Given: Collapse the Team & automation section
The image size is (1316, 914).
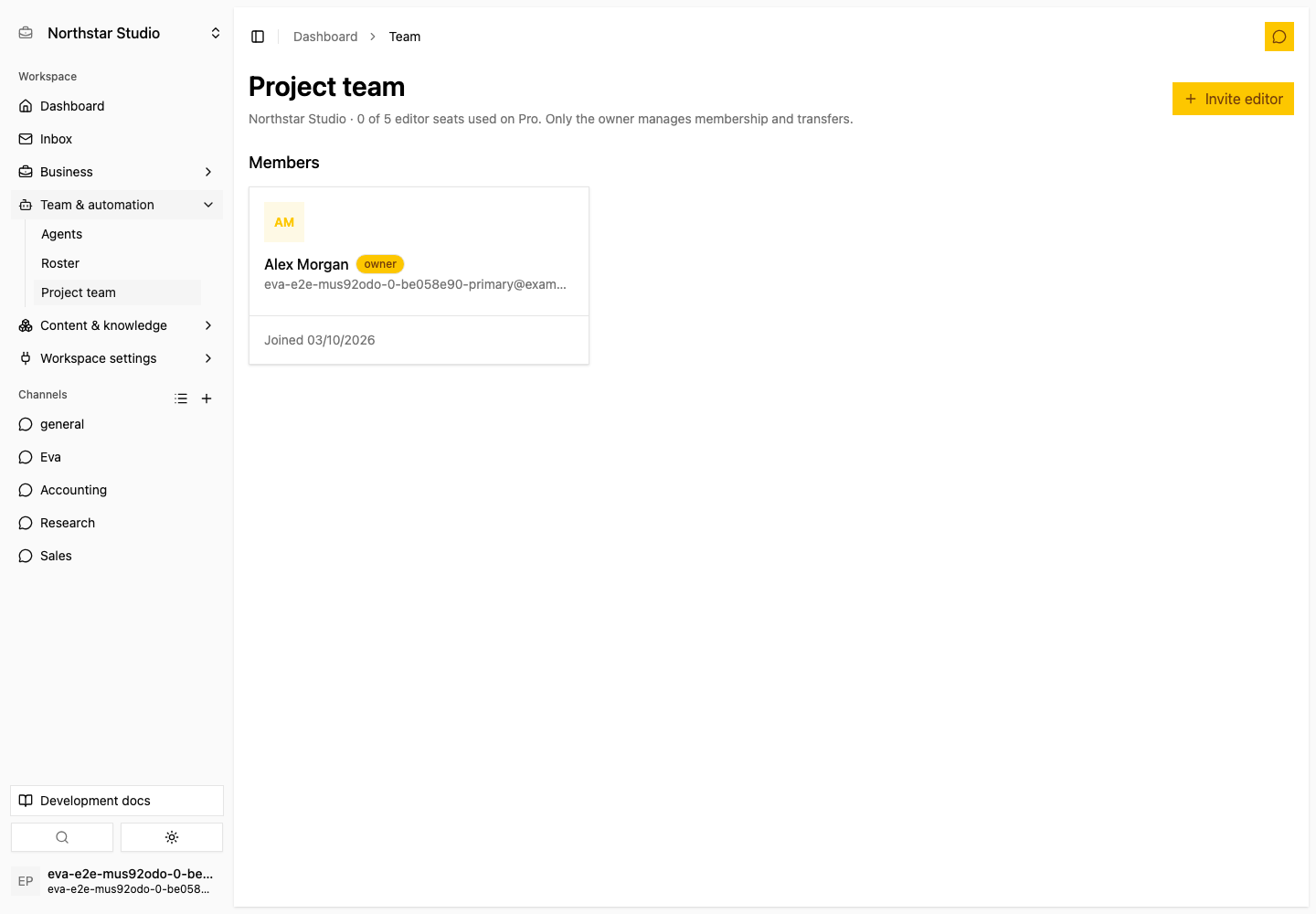Looking at the screenshot, I should tap(117, 205).
